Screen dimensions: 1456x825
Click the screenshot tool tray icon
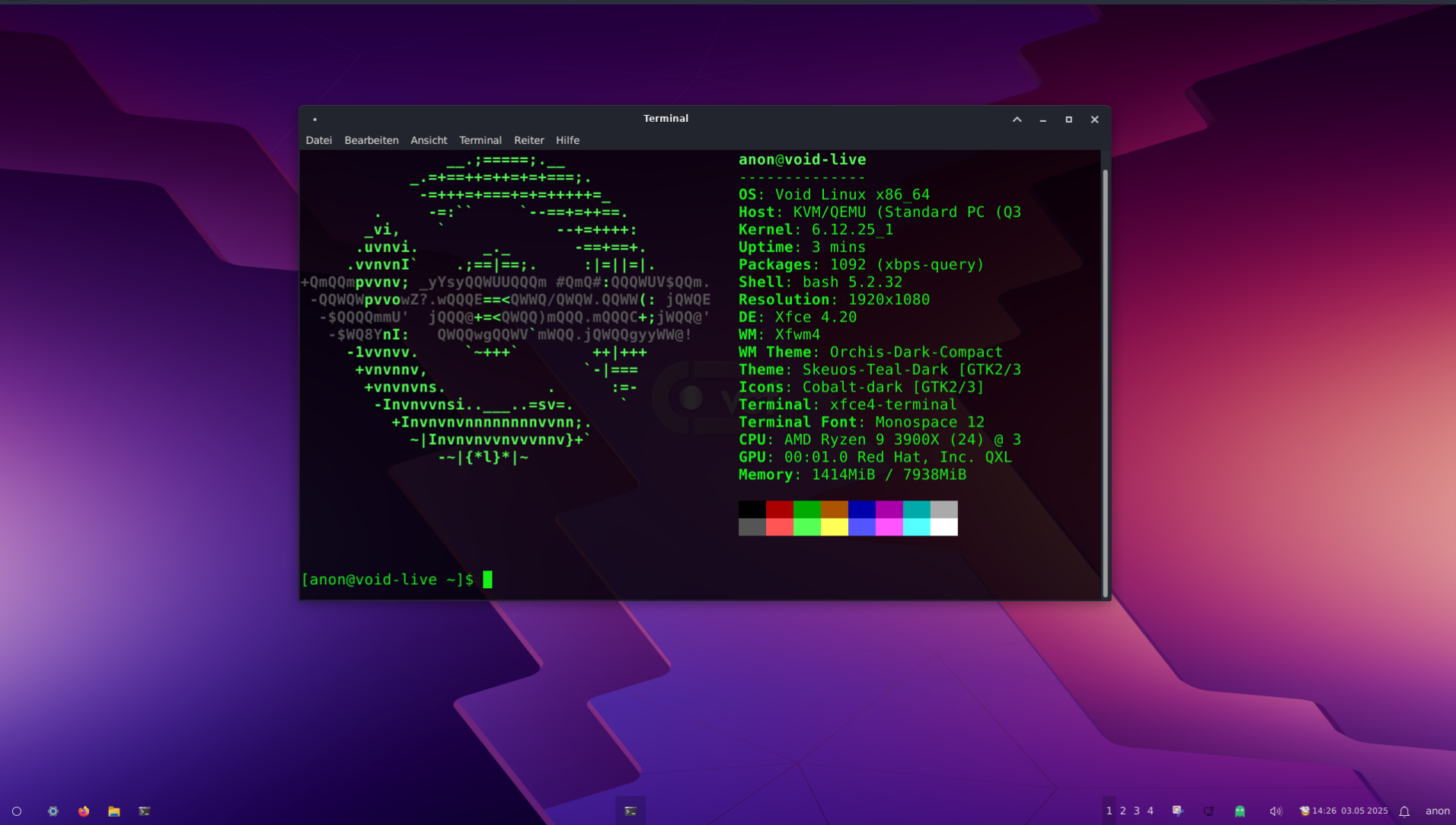point(1177,811)
